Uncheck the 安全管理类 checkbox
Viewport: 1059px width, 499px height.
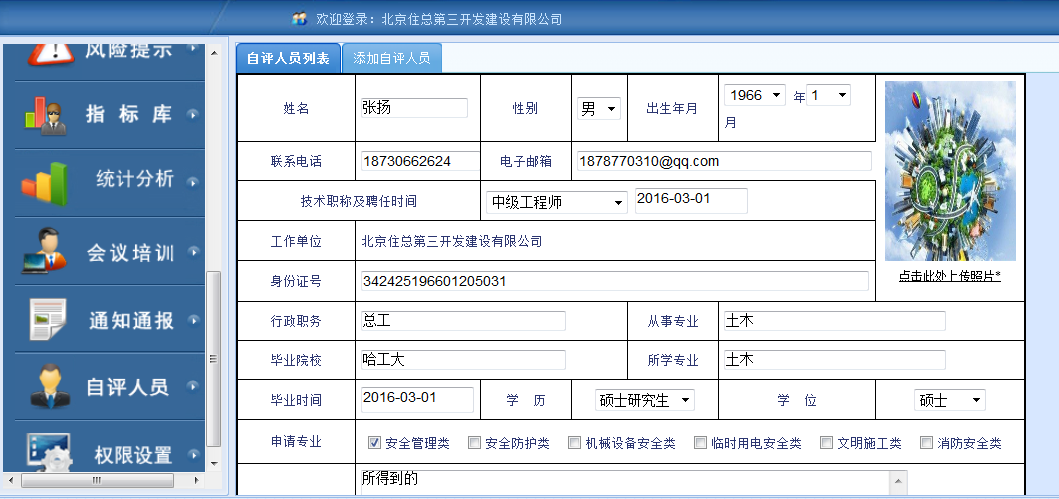375,443
